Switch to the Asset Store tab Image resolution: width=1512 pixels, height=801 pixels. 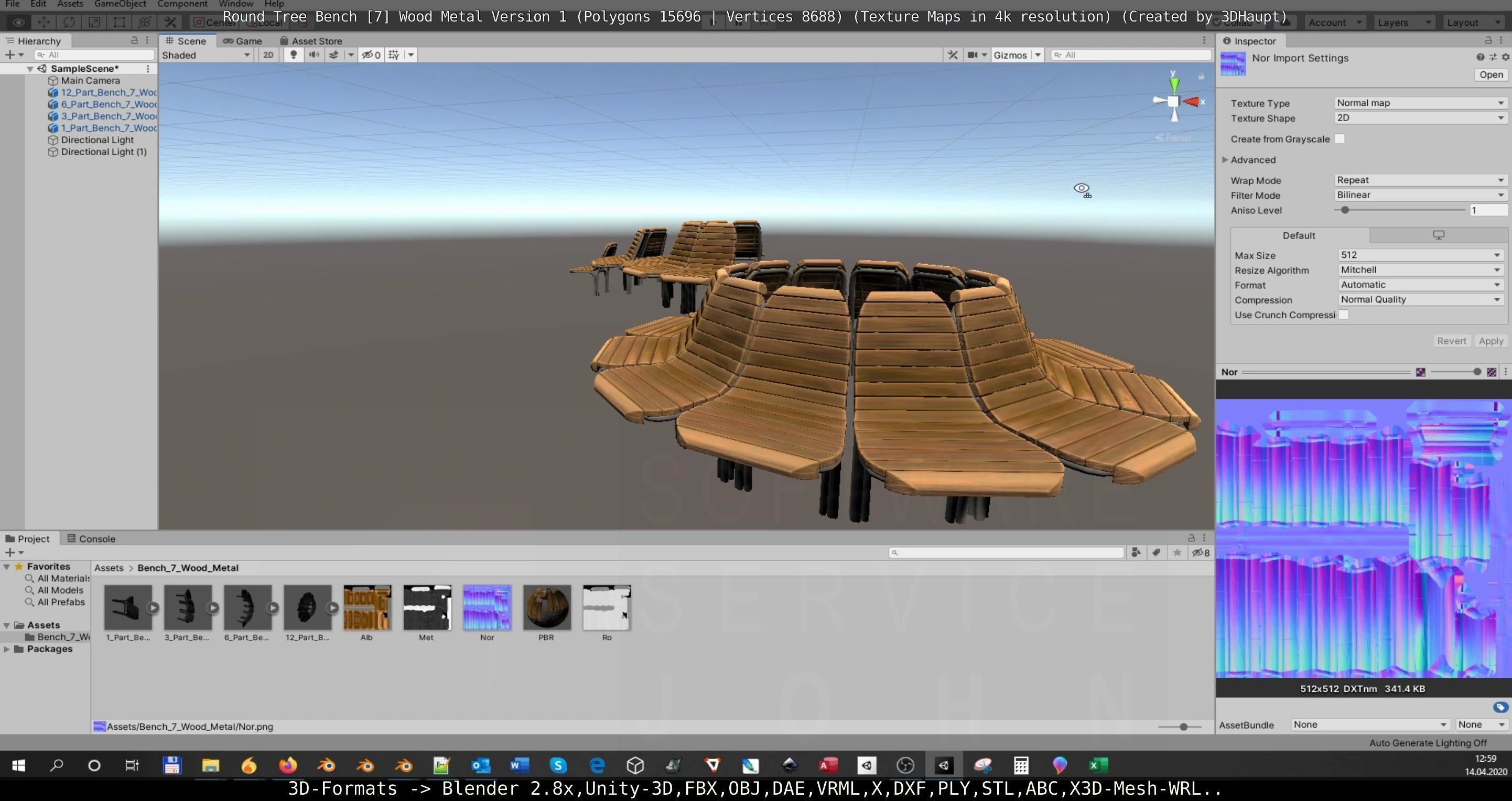[x=311, y=40]
